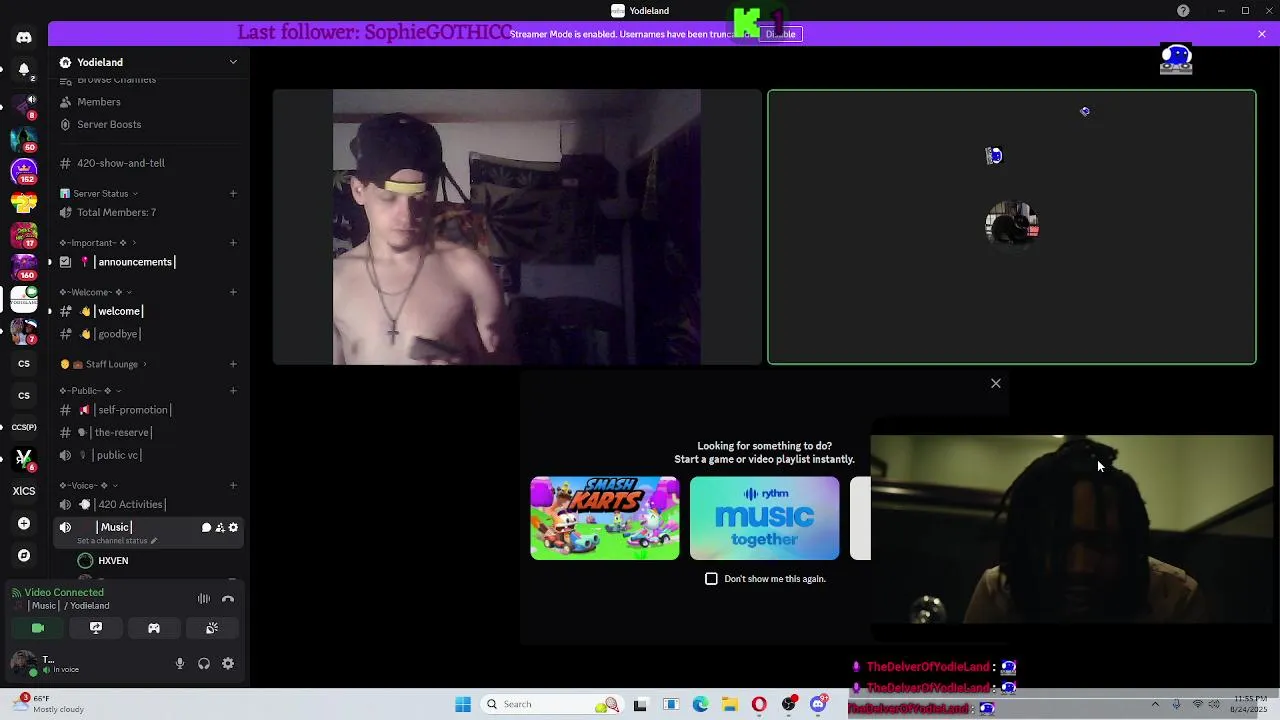Add channel to Welcome category
This screenshot has width=1280, height=720.
click(233, 292)
